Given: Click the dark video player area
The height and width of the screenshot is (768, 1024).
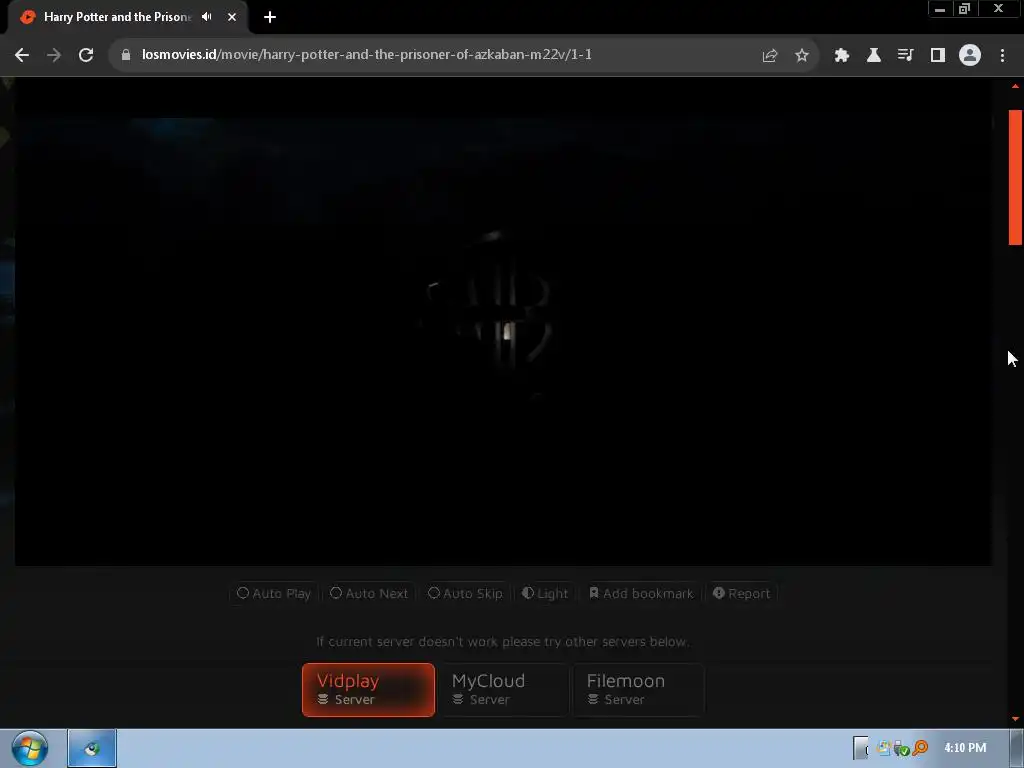Looking at the screenshot, I should coord(503,321).
